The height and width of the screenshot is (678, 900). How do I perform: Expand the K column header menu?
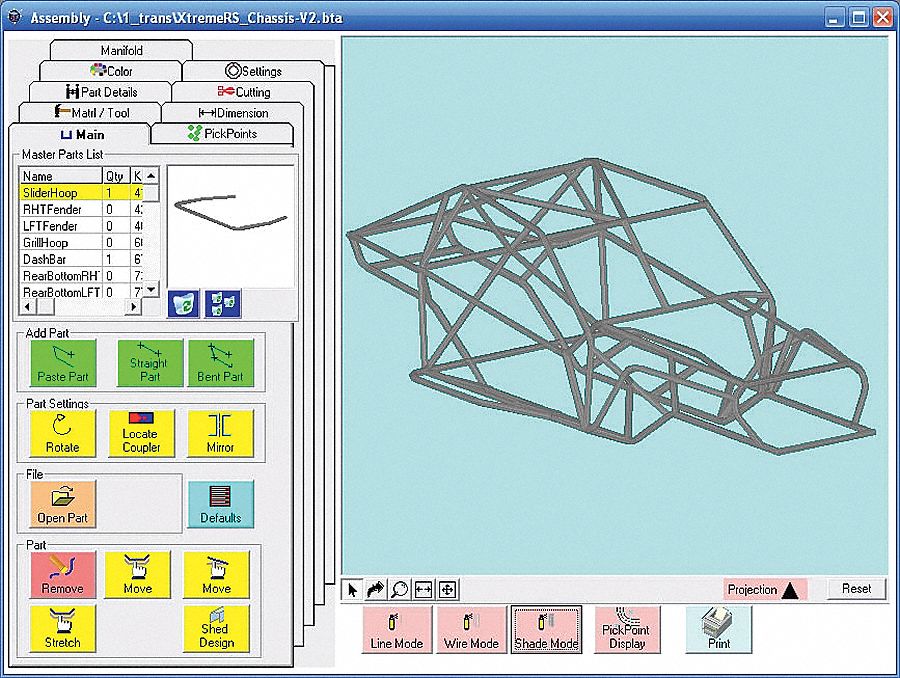tap(137, 175)
